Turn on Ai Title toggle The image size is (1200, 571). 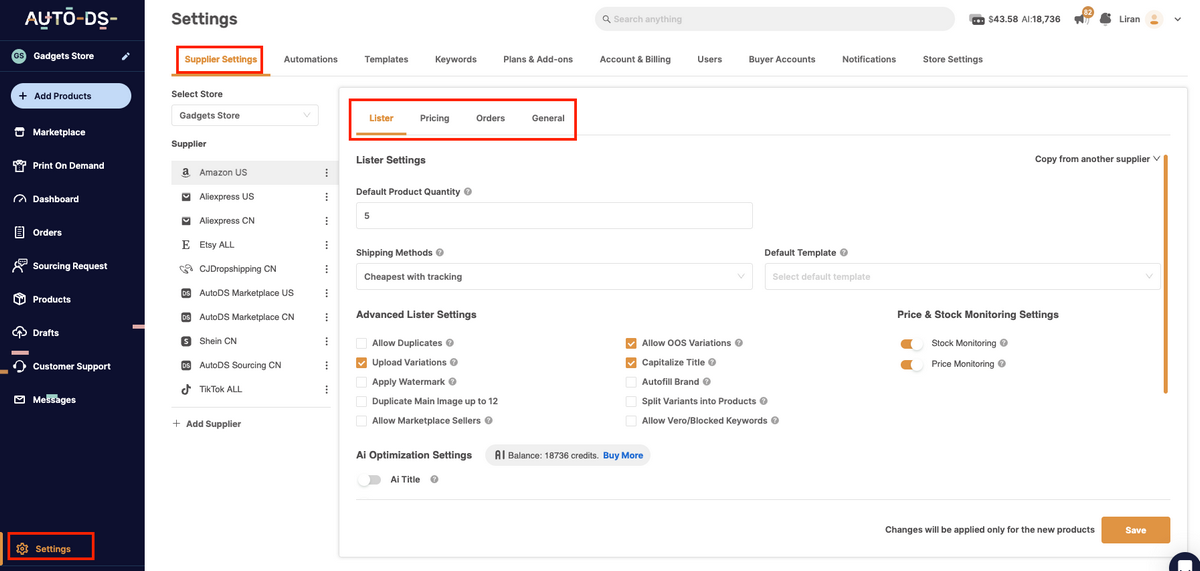(x=369, y=480)
